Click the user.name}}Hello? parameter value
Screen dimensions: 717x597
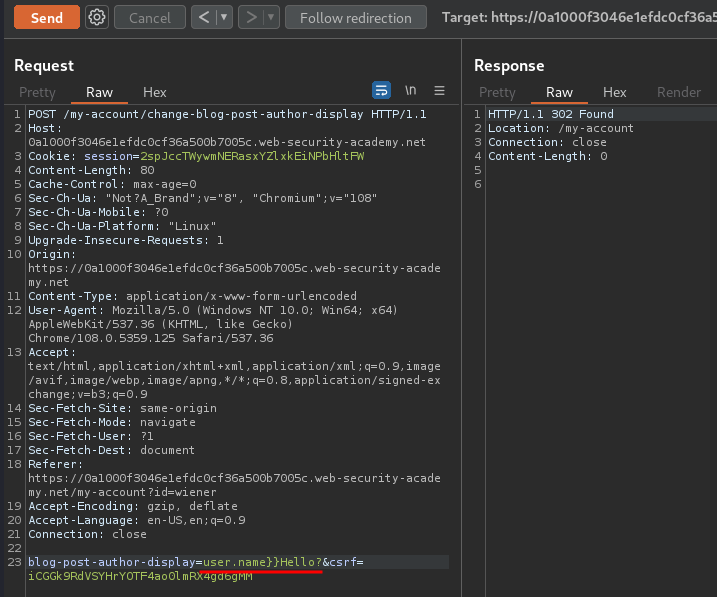point(262,562)
